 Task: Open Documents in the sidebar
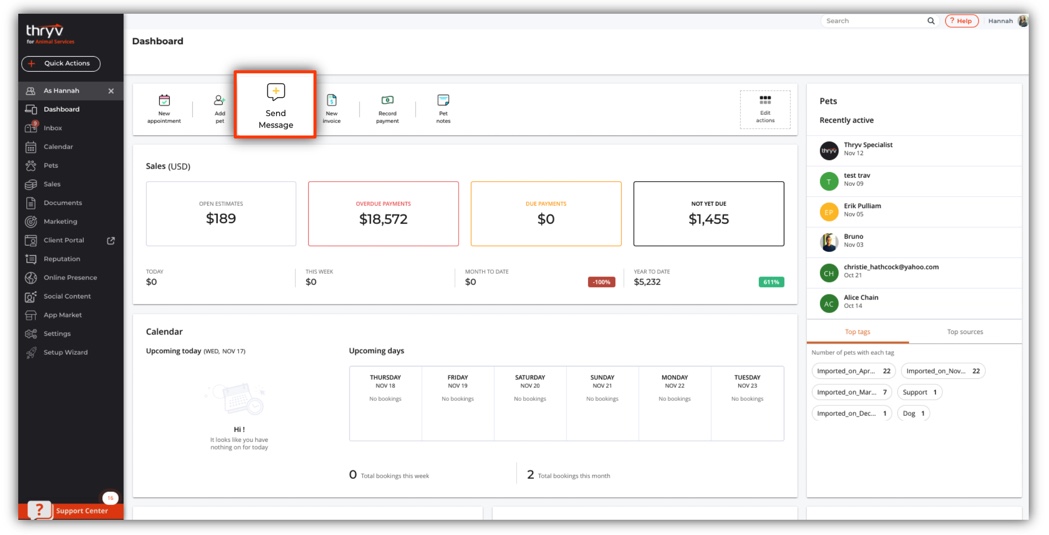[63, 203]
